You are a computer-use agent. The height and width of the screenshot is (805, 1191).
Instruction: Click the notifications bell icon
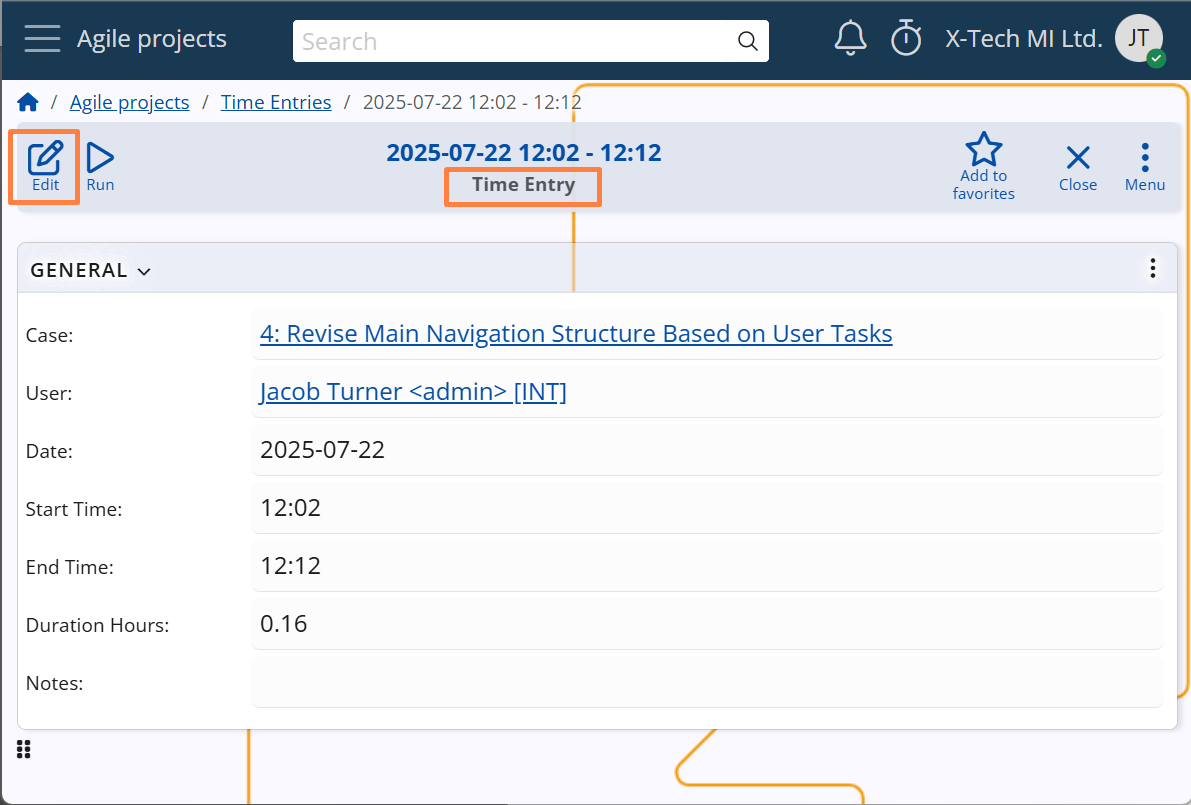(x=850, y=39)
